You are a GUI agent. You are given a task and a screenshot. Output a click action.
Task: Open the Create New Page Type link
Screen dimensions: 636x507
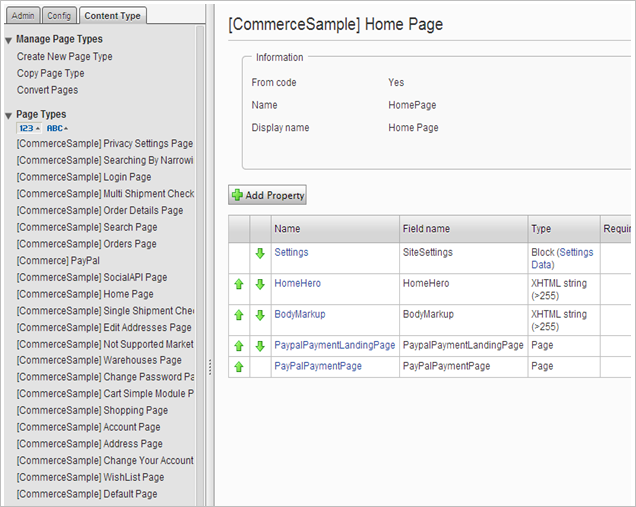tap(65, 57)
